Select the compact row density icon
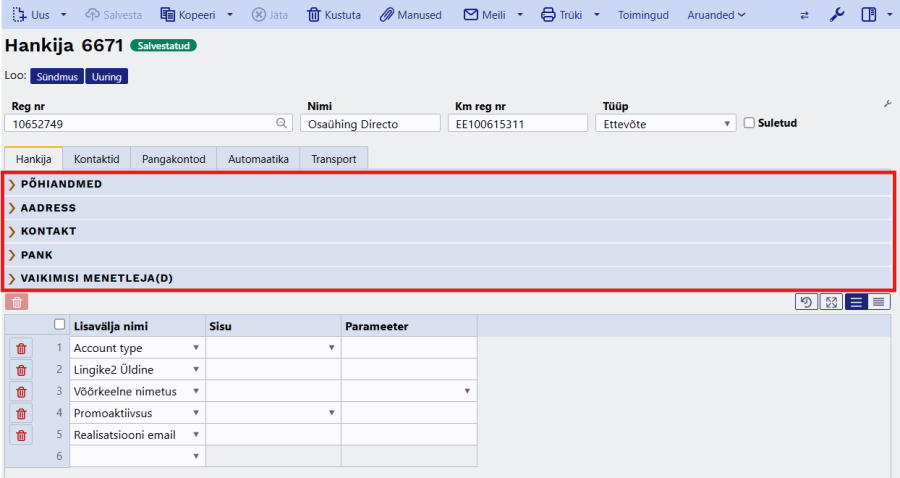 879,302
